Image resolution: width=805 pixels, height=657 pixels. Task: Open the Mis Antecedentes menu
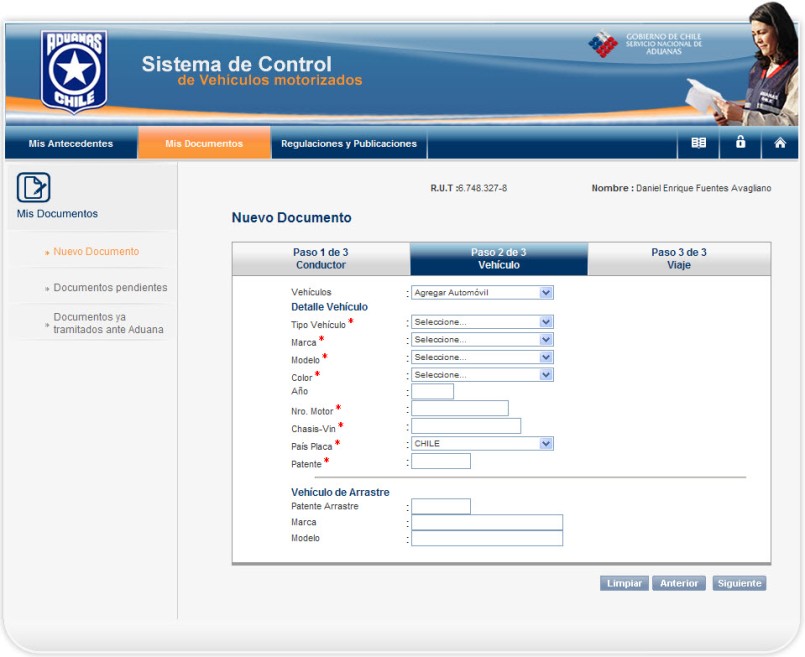(71, 143)
